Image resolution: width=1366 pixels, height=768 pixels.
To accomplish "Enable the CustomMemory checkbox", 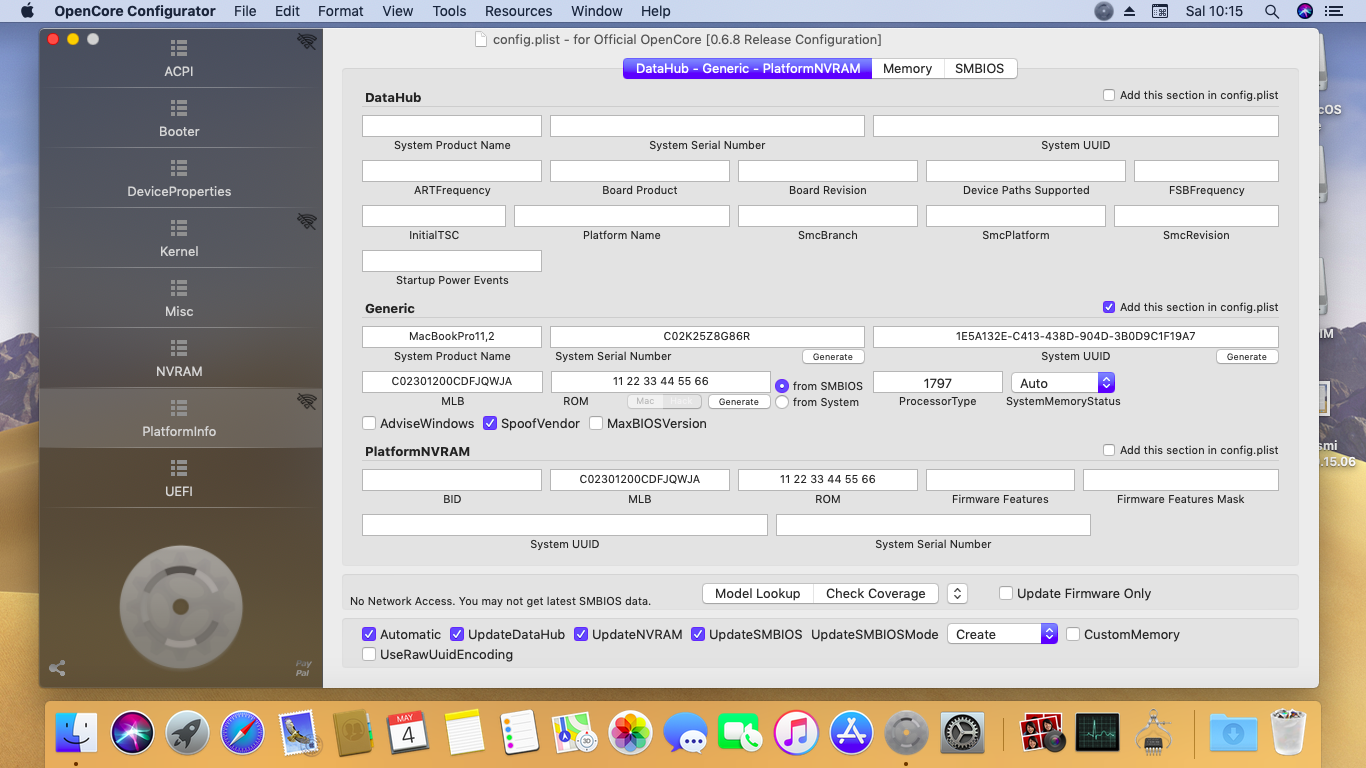I will 1073,634.
